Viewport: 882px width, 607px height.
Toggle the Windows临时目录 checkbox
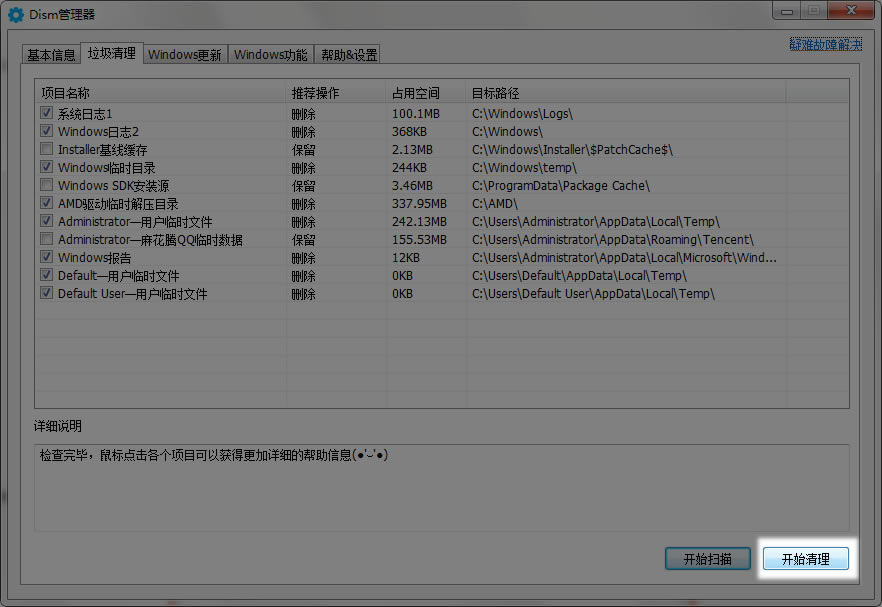[x=47, y=167]
